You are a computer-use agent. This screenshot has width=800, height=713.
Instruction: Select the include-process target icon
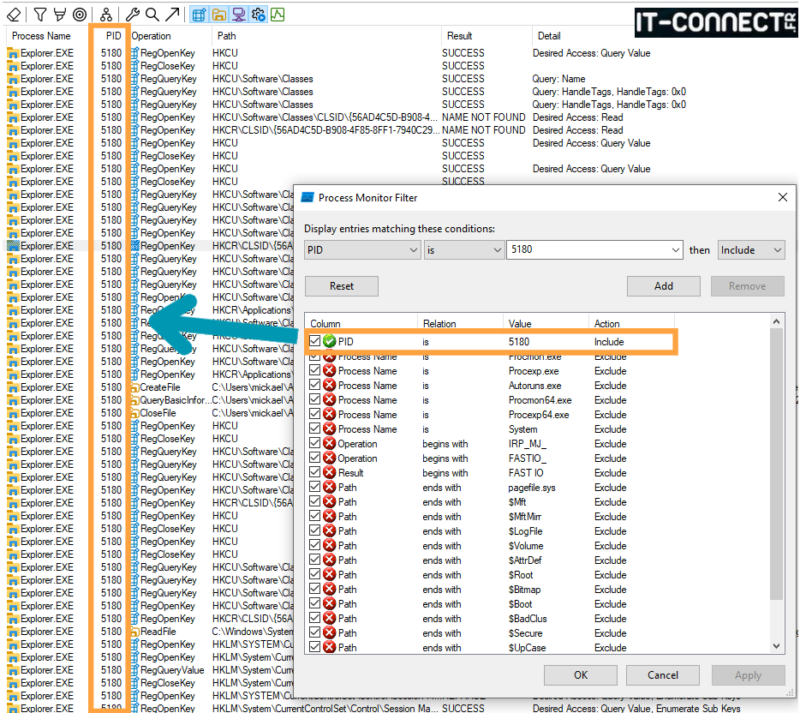tap(80, 14)
